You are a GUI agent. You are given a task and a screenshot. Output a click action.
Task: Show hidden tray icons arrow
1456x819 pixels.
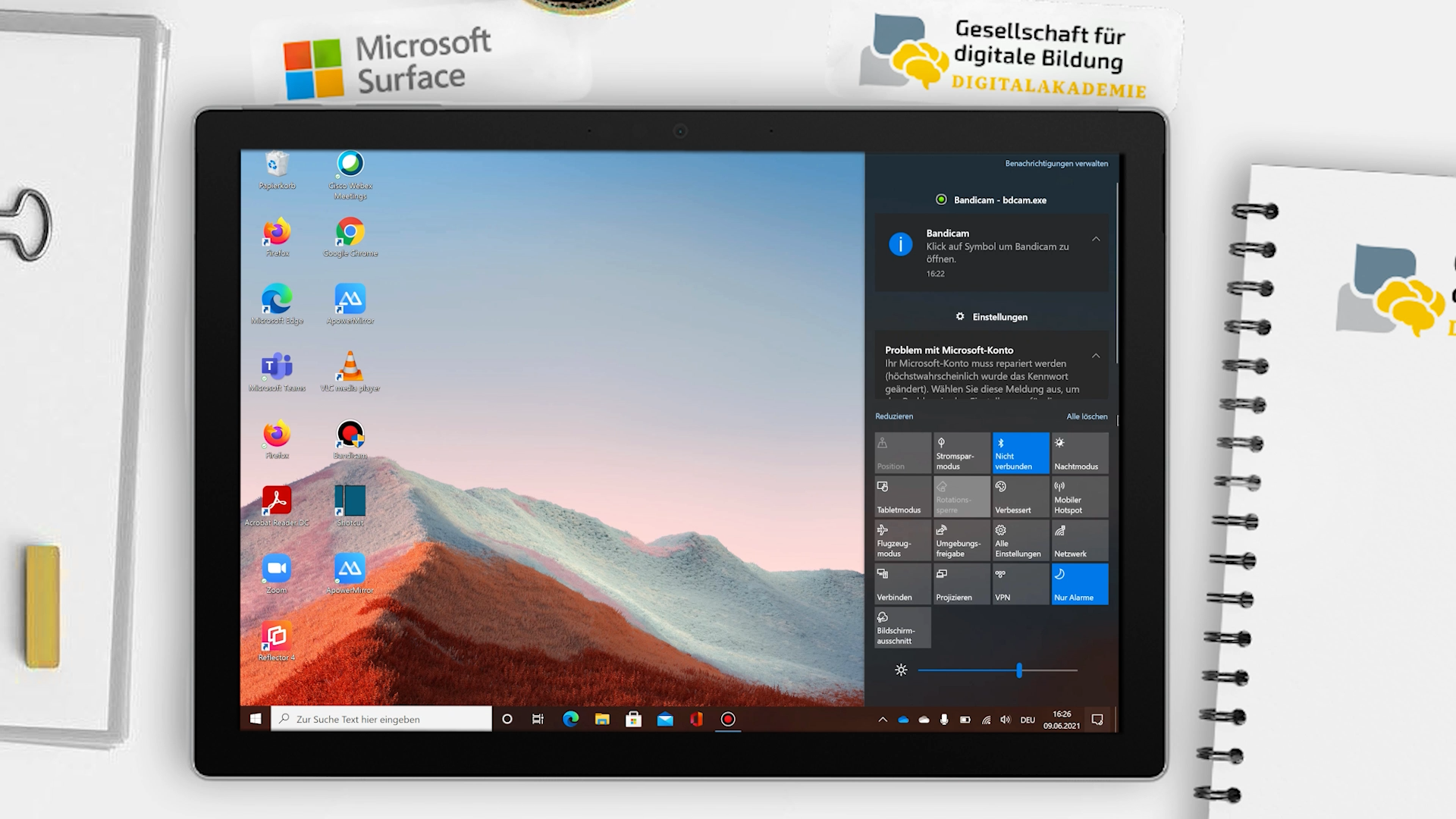pos(883,720)
